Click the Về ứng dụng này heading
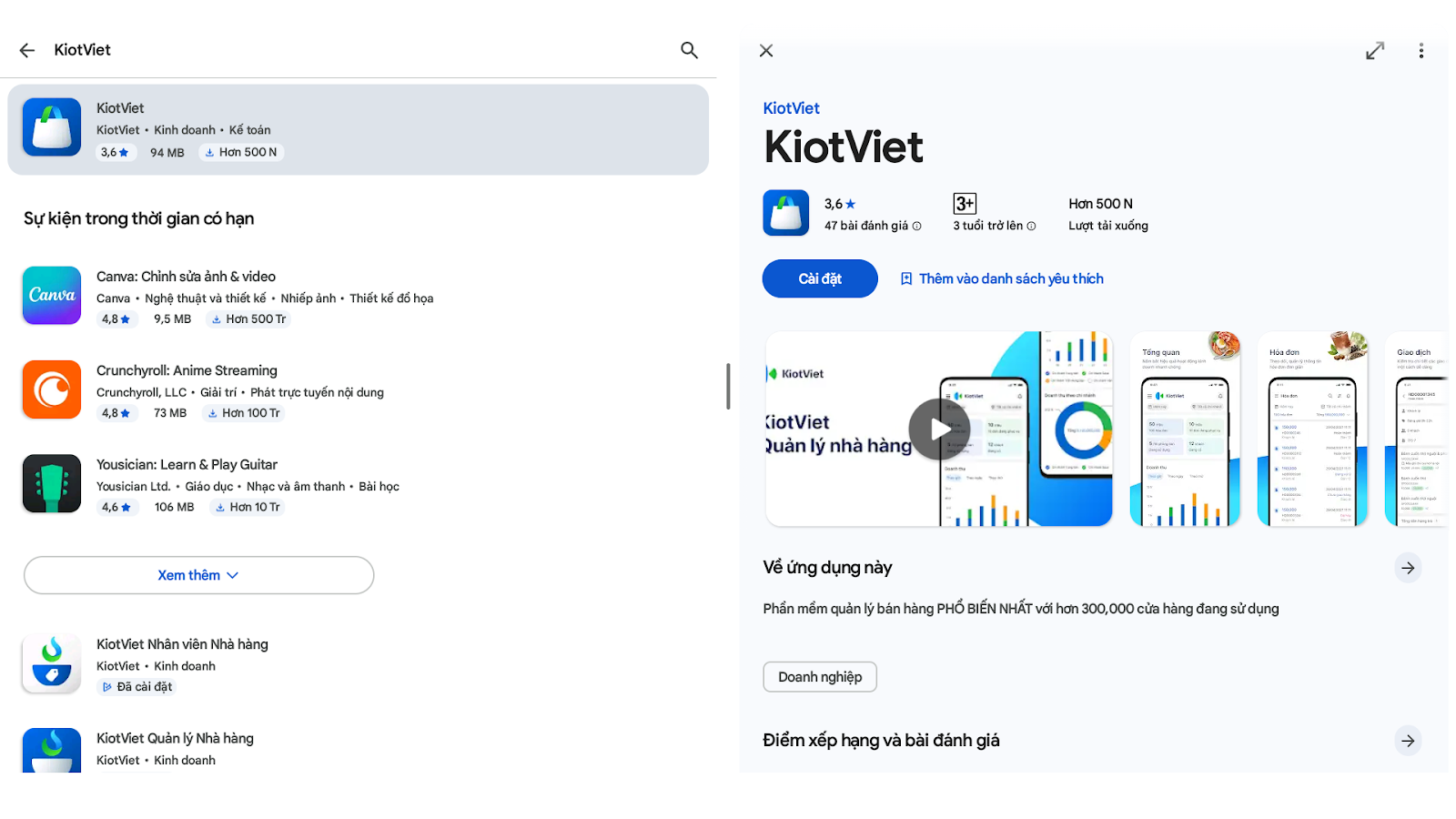The width and height of the screenshot is (1456, 819). click(827, 568)
